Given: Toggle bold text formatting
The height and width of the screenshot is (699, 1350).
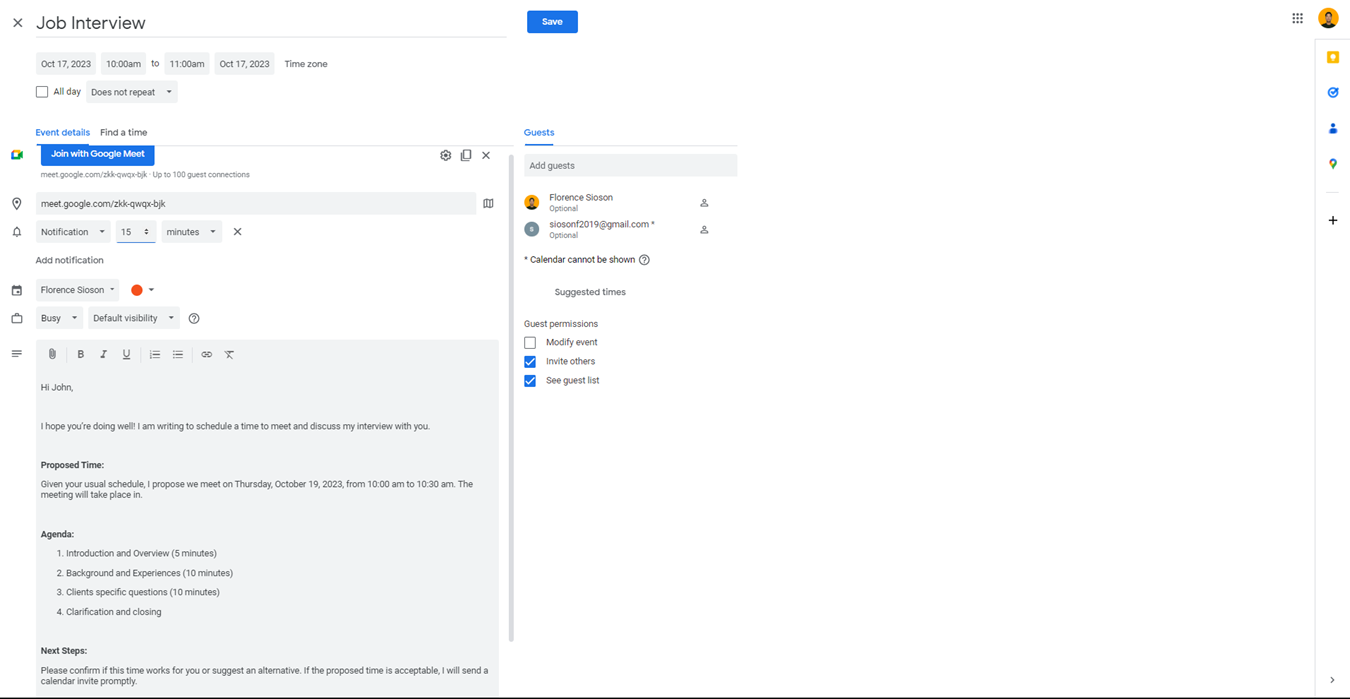Looking at the screenshot, I should [x=81, y=354].
